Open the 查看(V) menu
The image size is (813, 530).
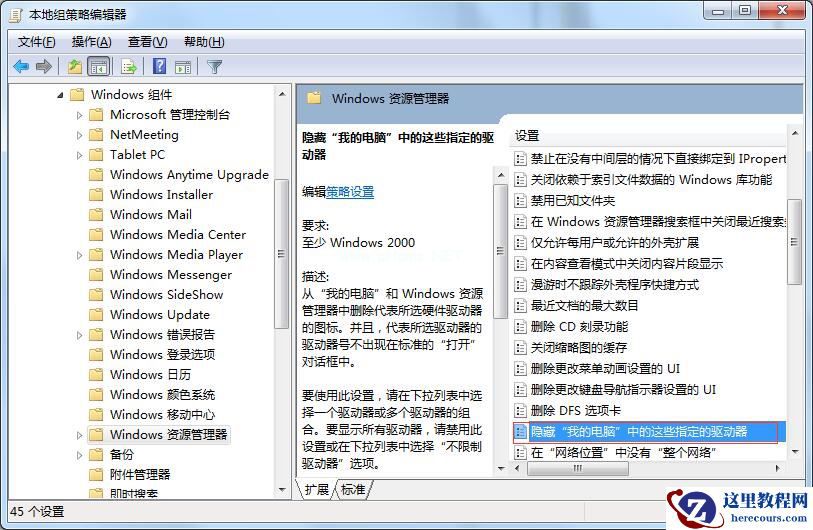pos(147,42)
